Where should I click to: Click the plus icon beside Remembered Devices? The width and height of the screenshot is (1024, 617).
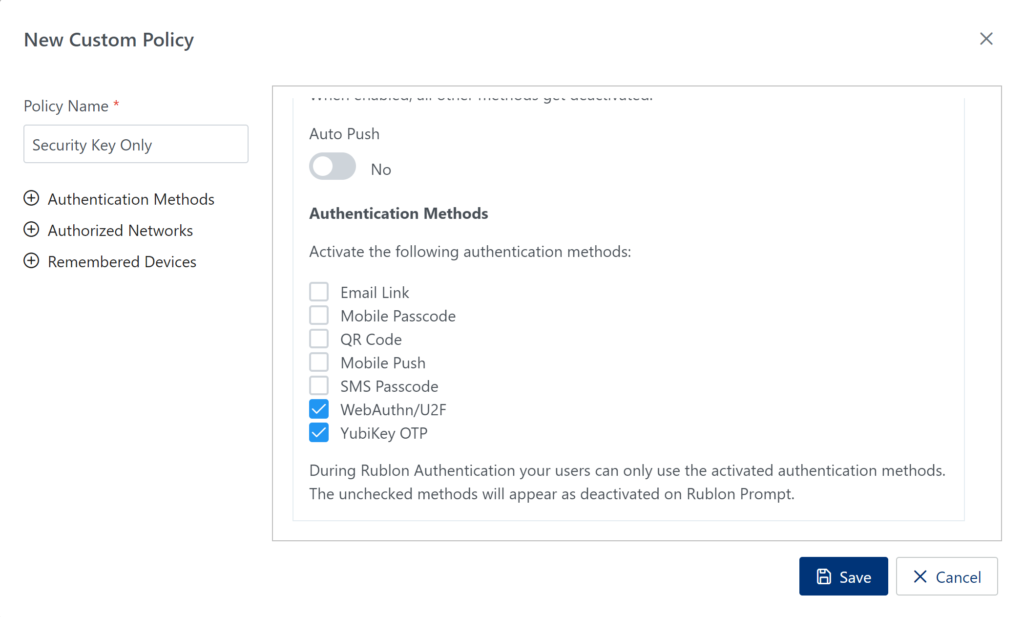tap(30, 261)
